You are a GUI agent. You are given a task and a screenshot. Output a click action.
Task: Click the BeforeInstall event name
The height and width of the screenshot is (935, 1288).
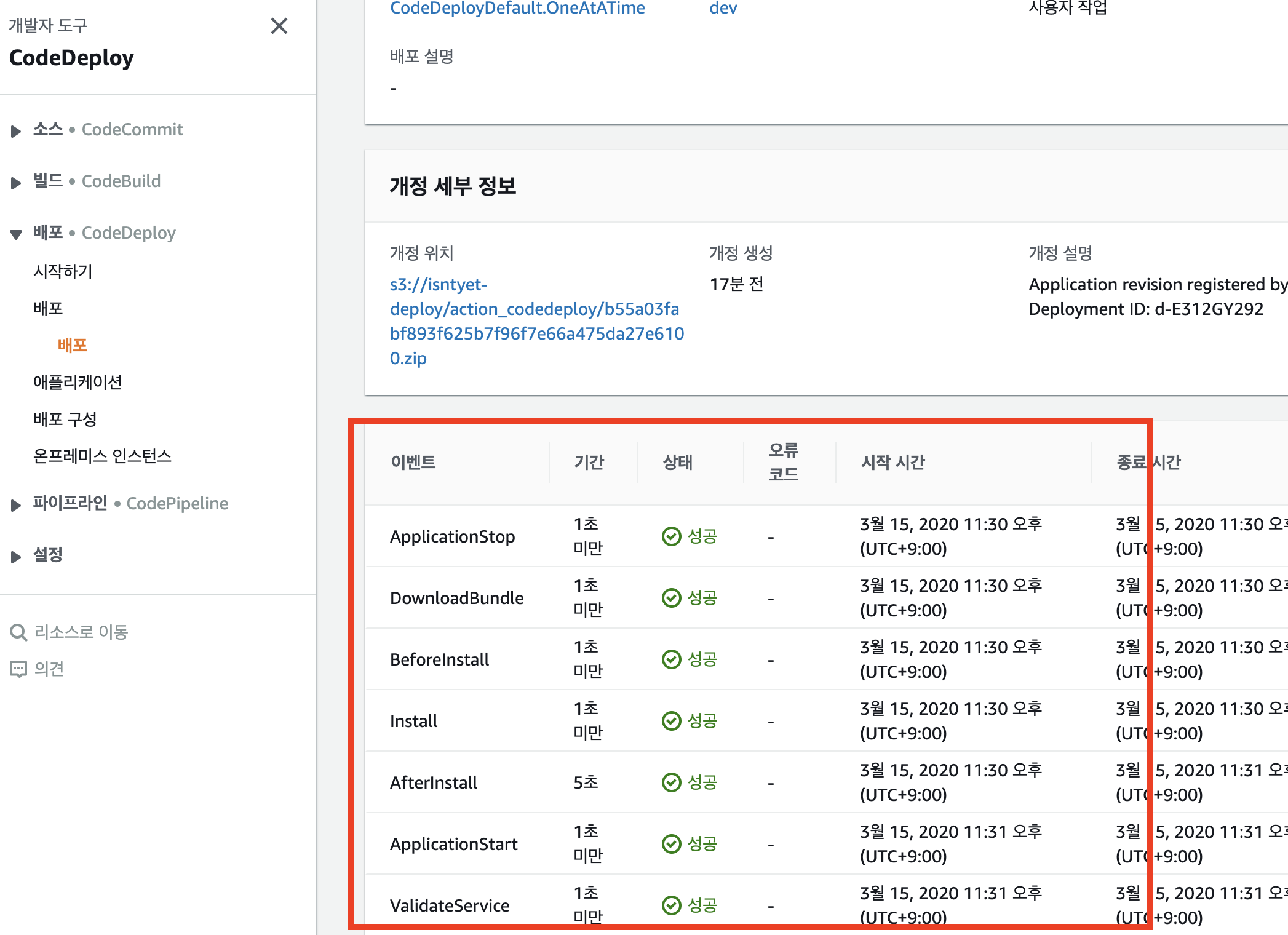440,659
